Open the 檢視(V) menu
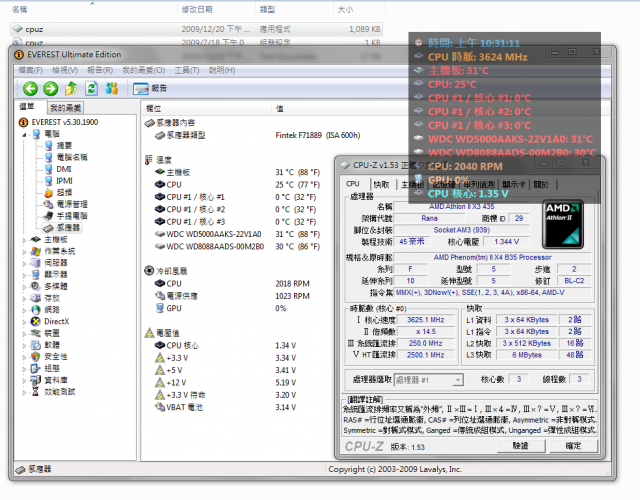Image resolution: width=640 pixels, height=500 pixels. pyautogui.click(x=65, y=70)
